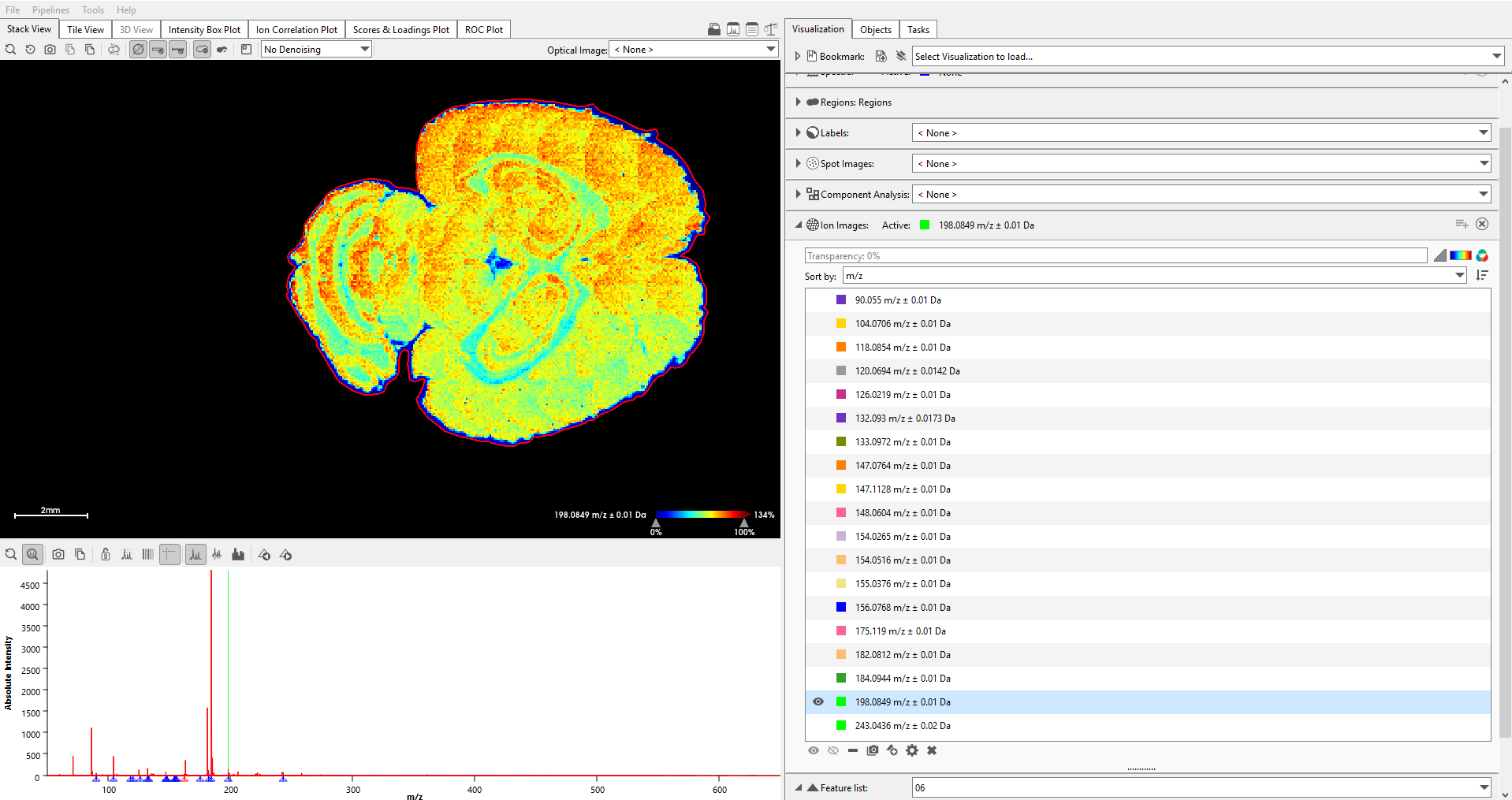
Task: Select the 156.0768 m/z ion image entry
Action: pos(903,608)
